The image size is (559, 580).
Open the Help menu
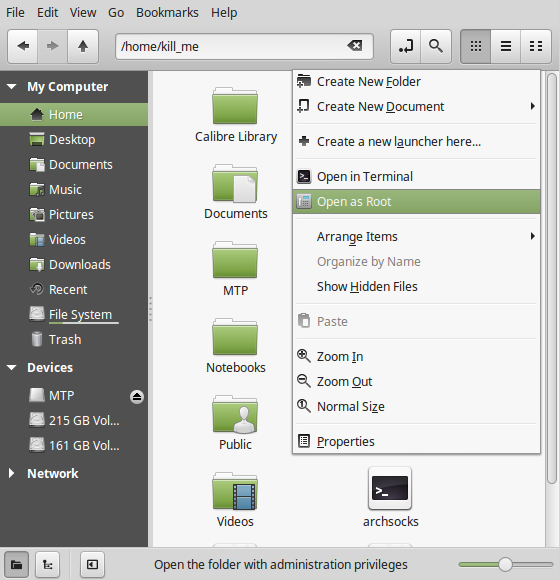click(x=224, y=13)
